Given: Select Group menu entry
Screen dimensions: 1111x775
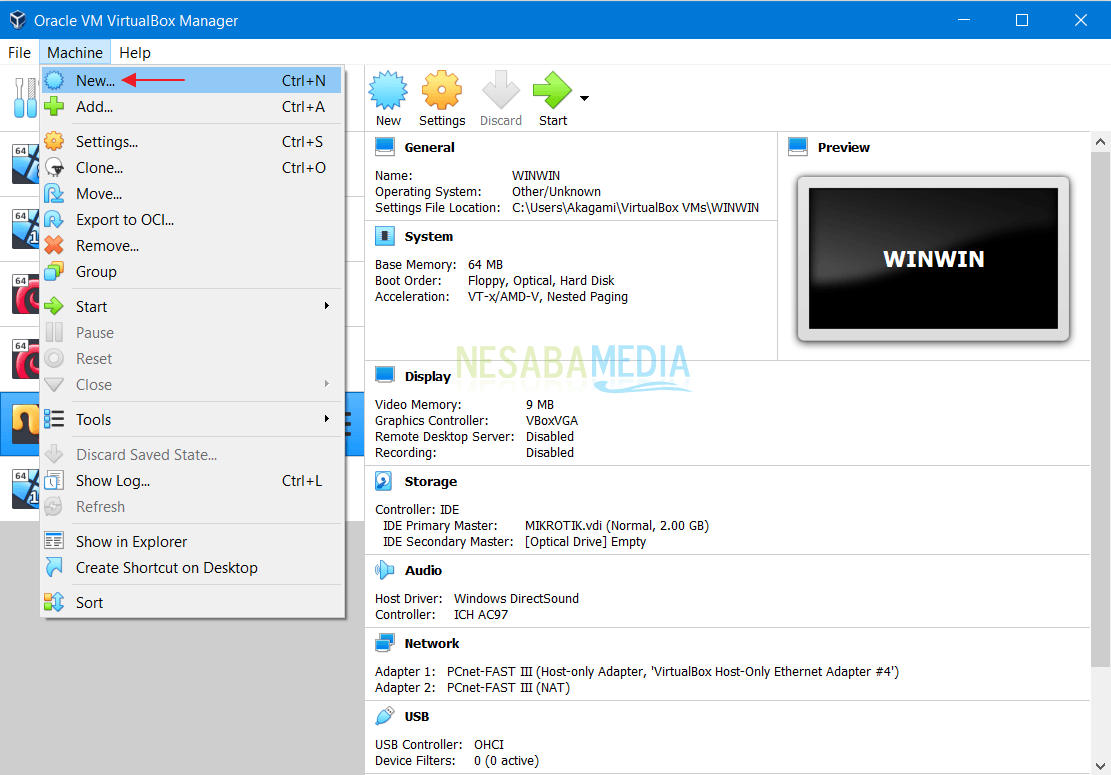Looking at the screenshot, I should click(192, 272).
